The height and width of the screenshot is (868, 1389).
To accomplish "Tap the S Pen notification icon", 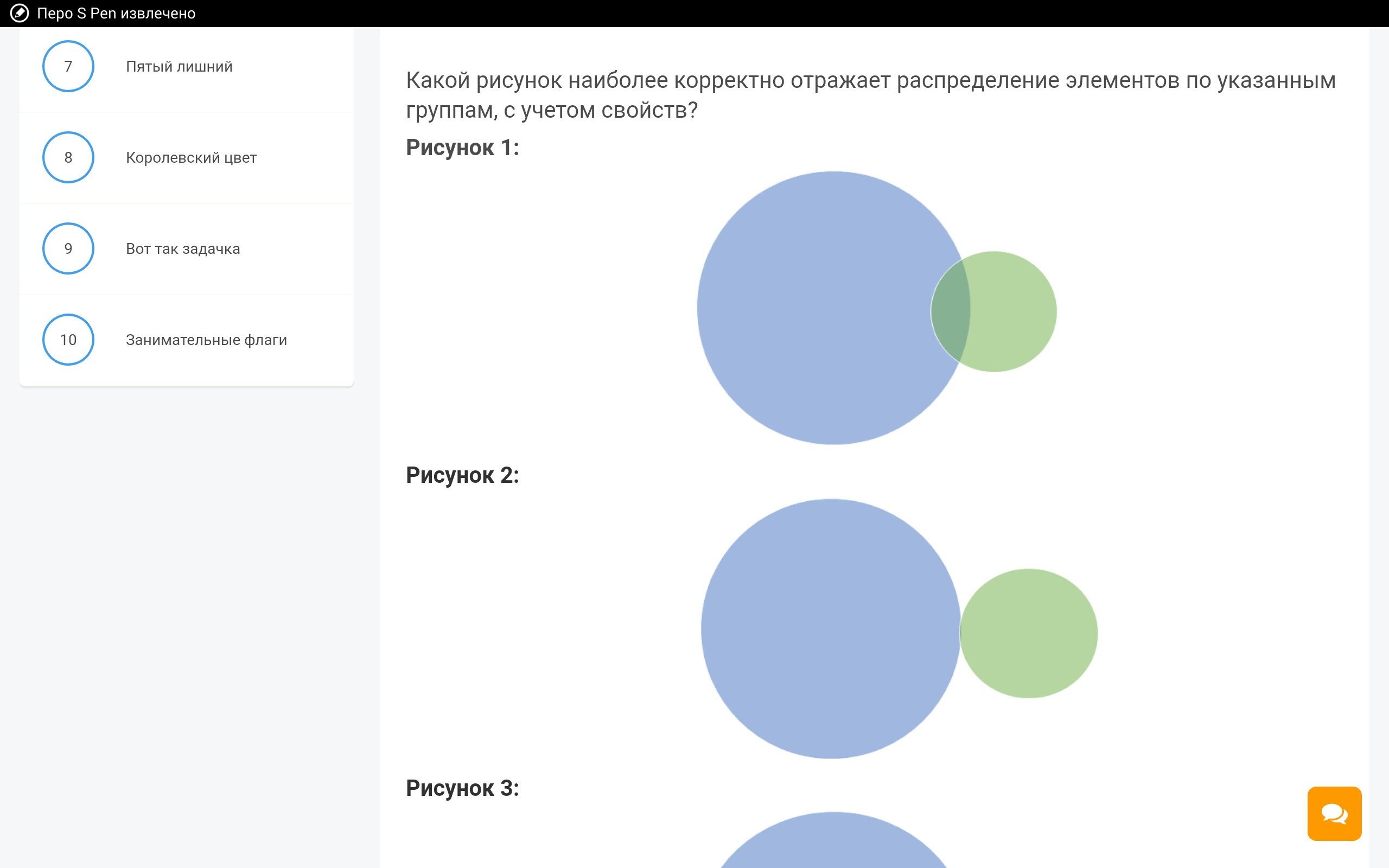I will tap(20, 13).
